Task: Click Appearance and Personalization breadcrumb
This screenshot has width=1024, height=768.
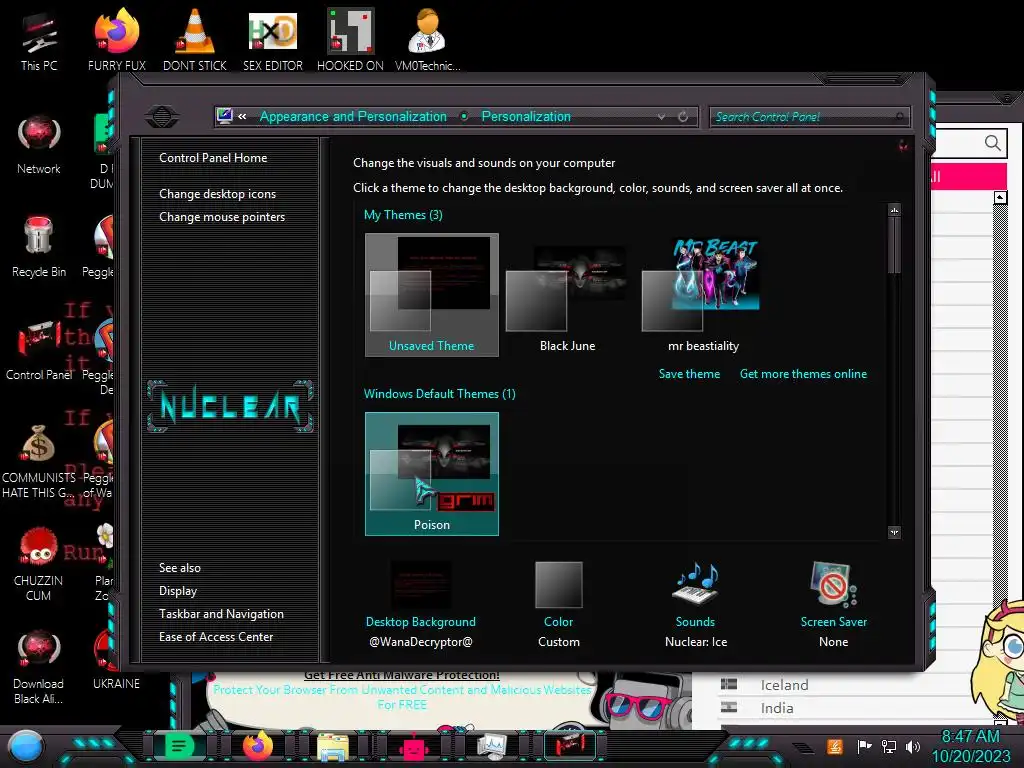Action: tap(353, 116)
